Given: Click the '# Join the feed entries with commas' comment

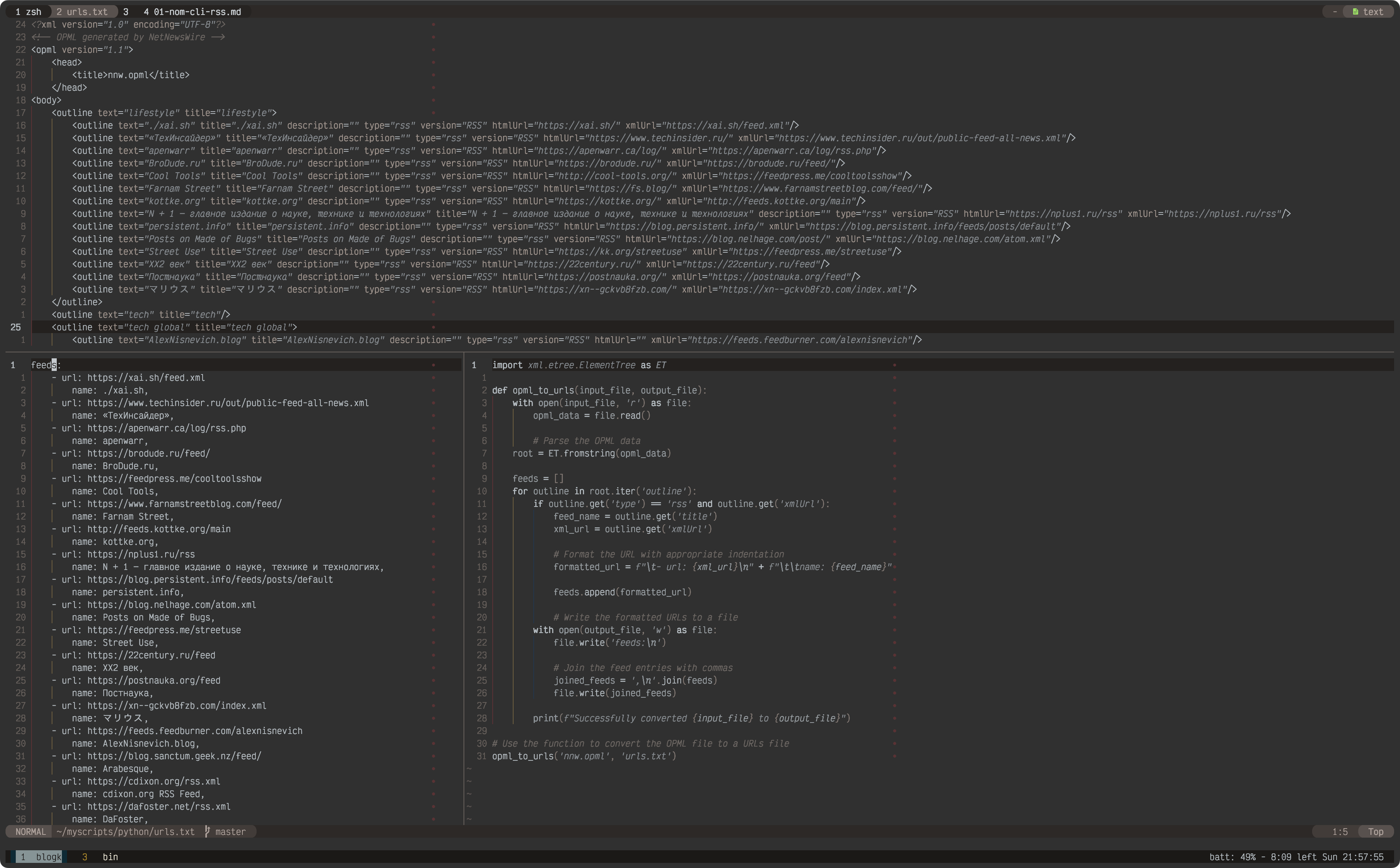Looking at the screenshot, I should [643, 668].
